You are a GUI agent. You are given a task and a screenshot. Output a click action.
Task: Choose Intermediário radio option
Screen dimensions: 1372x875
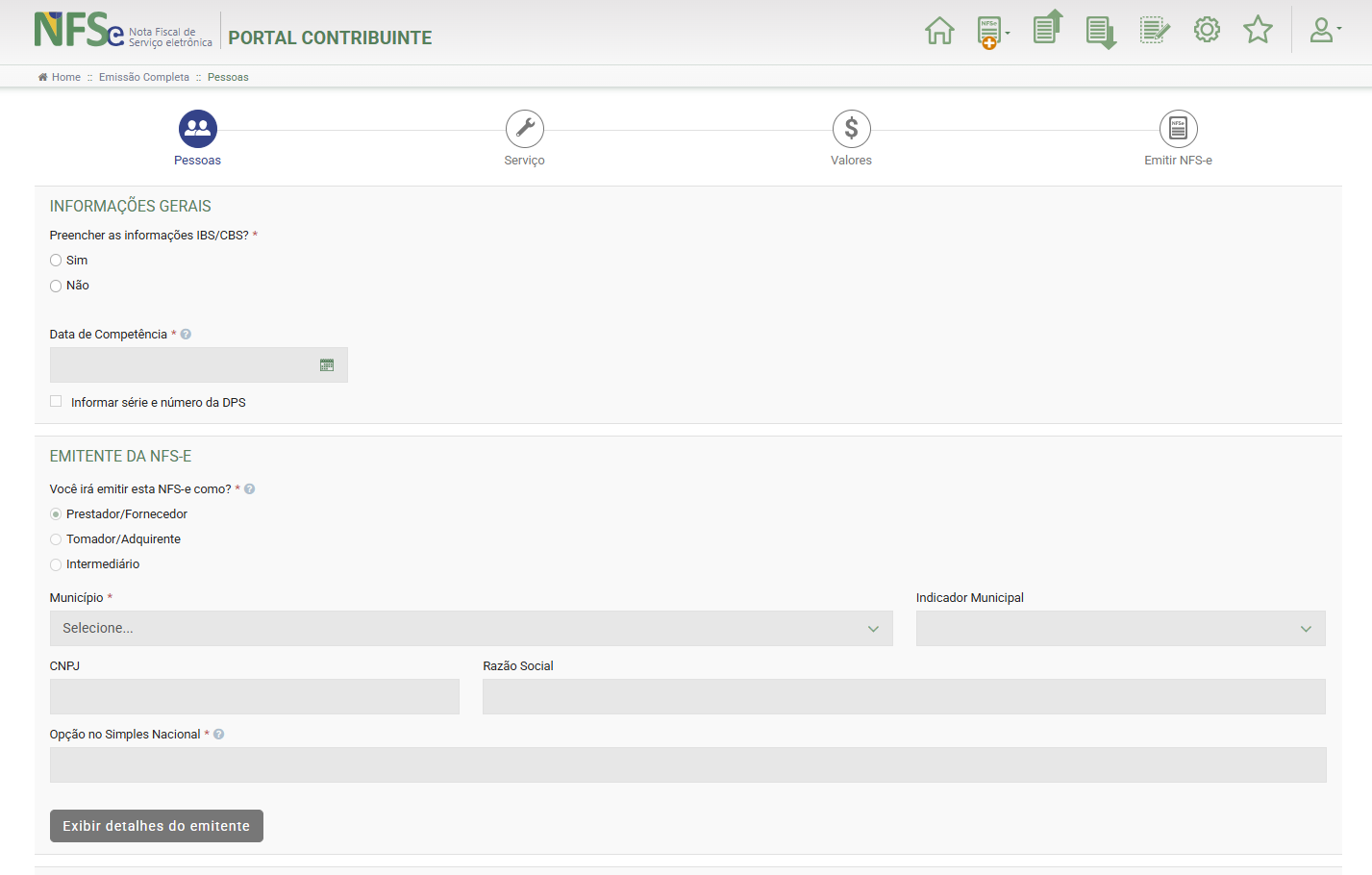56,564
